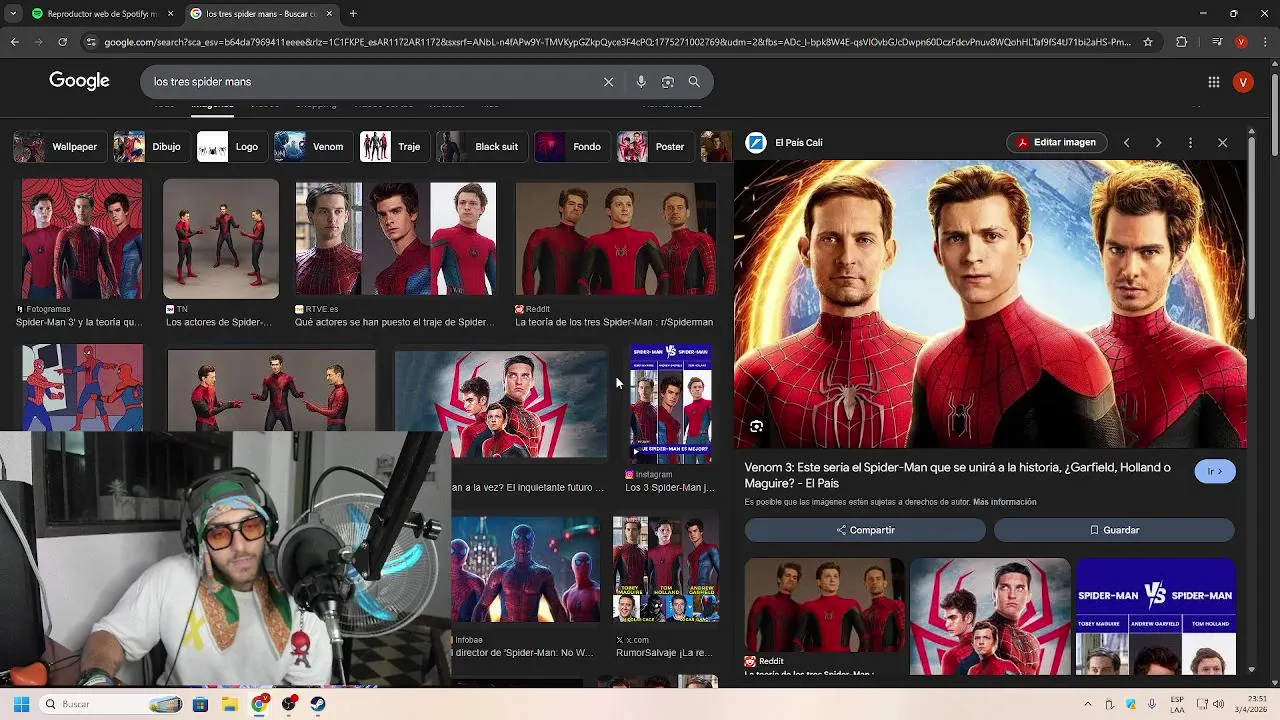Open the Windows Start menu
The image size is (1280, 720).
pyautogui.click(x=21, y=704)
